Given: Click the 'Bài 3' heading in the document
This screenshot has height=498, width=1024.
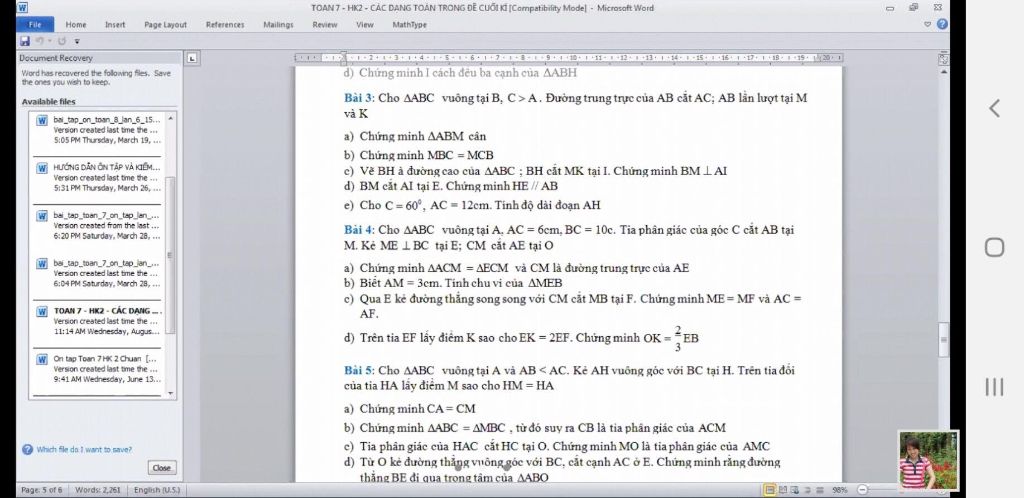Looking at the screenshot, I should [359, 98].
